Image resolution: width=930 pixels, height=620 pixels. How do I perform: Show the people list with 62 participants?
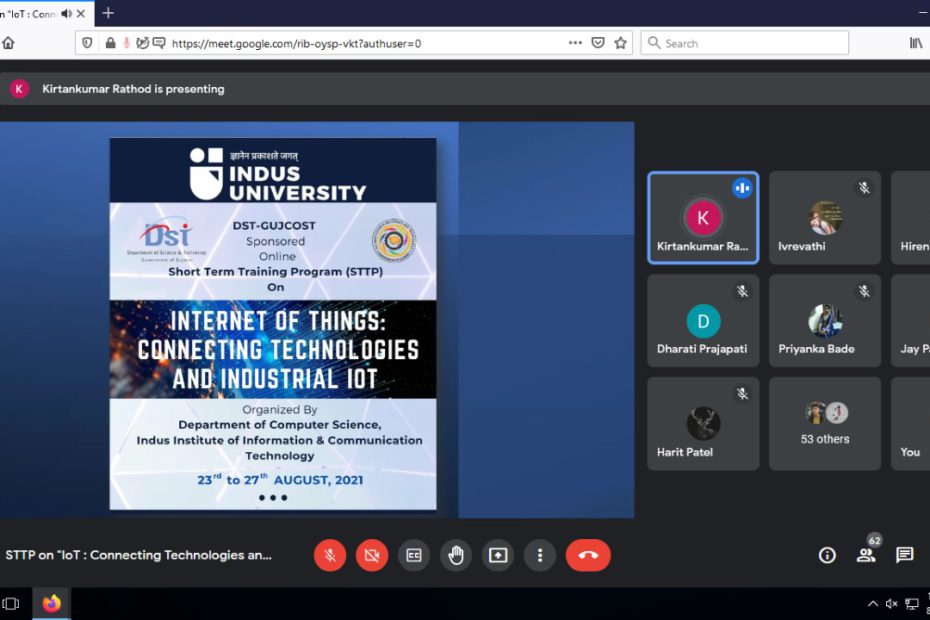tap(866, 555)
